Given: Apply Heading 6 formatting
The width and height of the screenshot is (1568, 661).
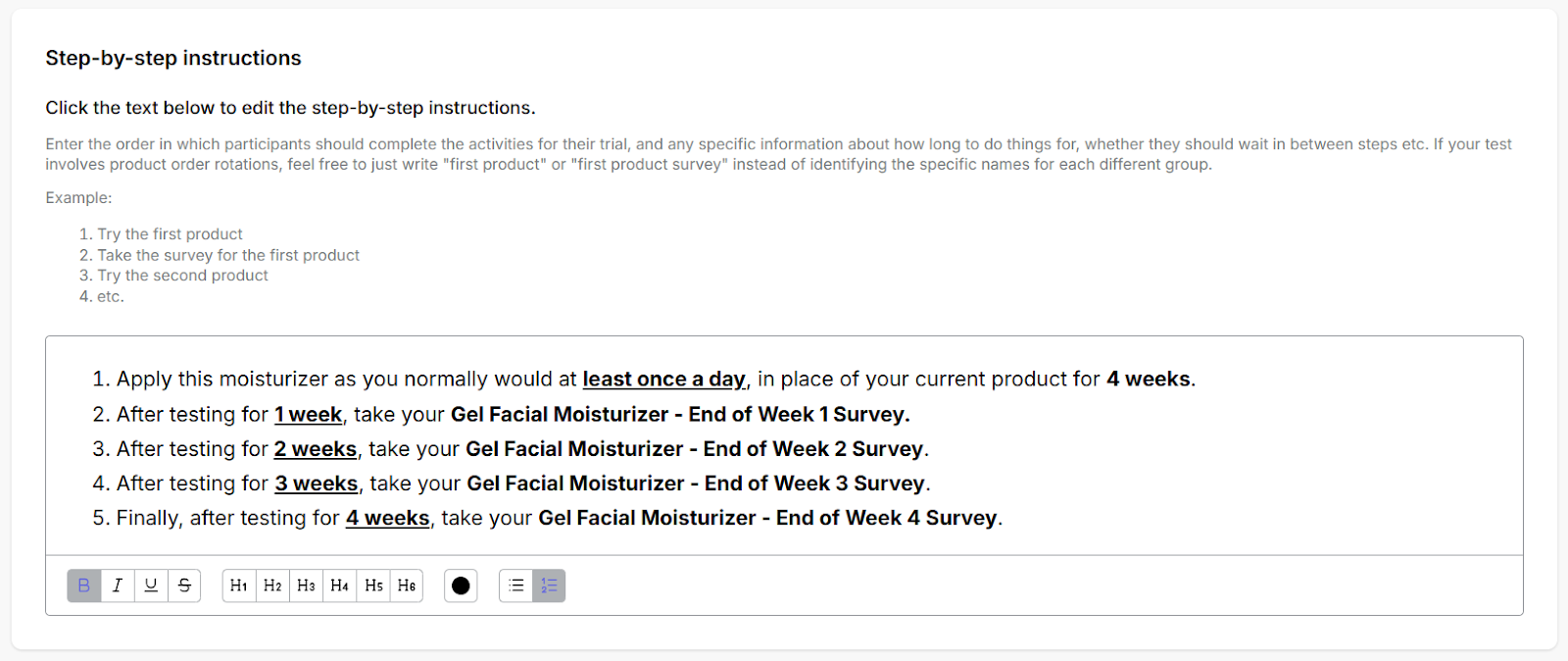Looking at the screenshot, I should pyautogui.click(x=405, y=585).
